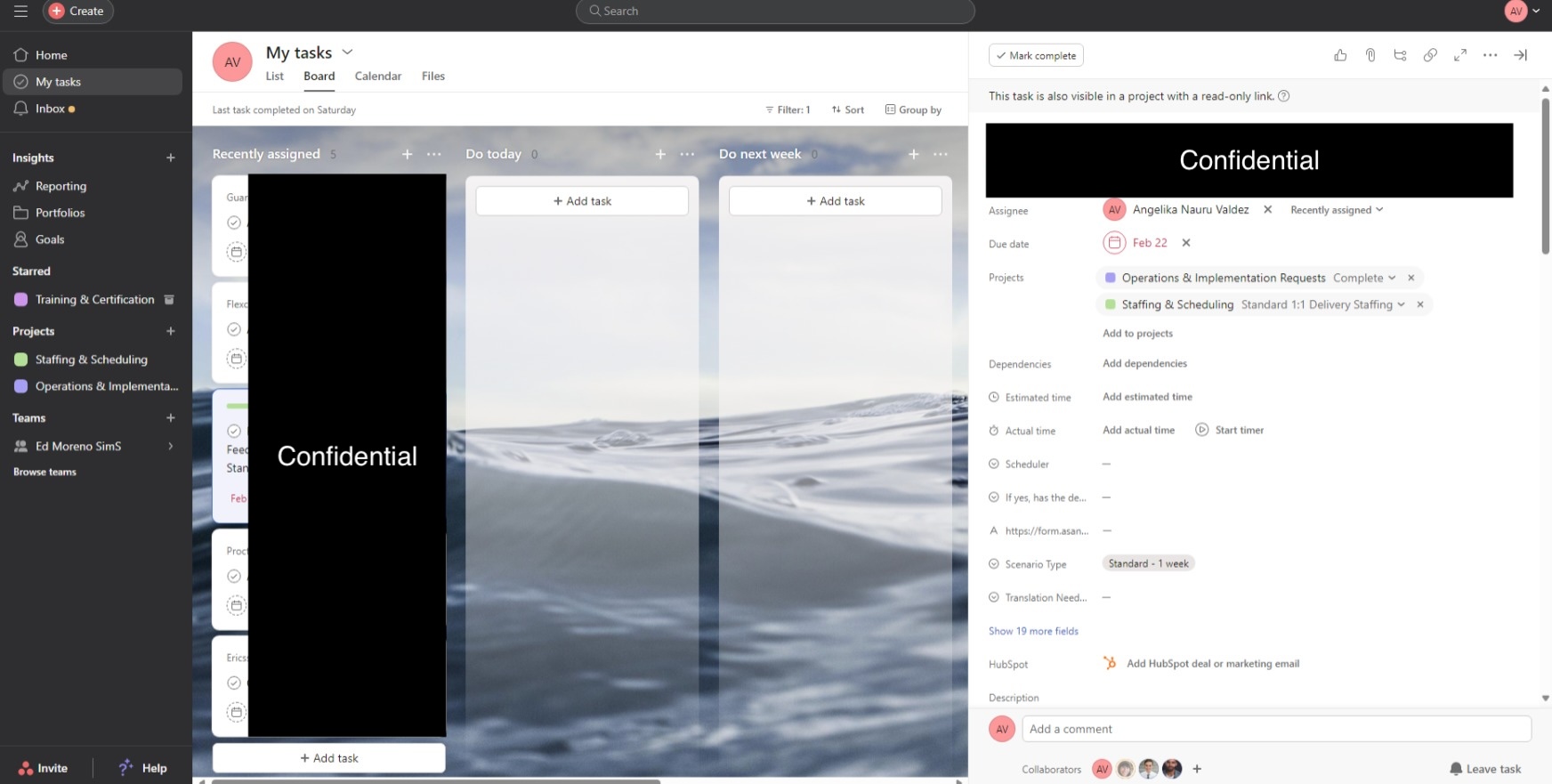
Task: Start timer for actual time
Action: pyautogui.click(x=1229, y=430)
